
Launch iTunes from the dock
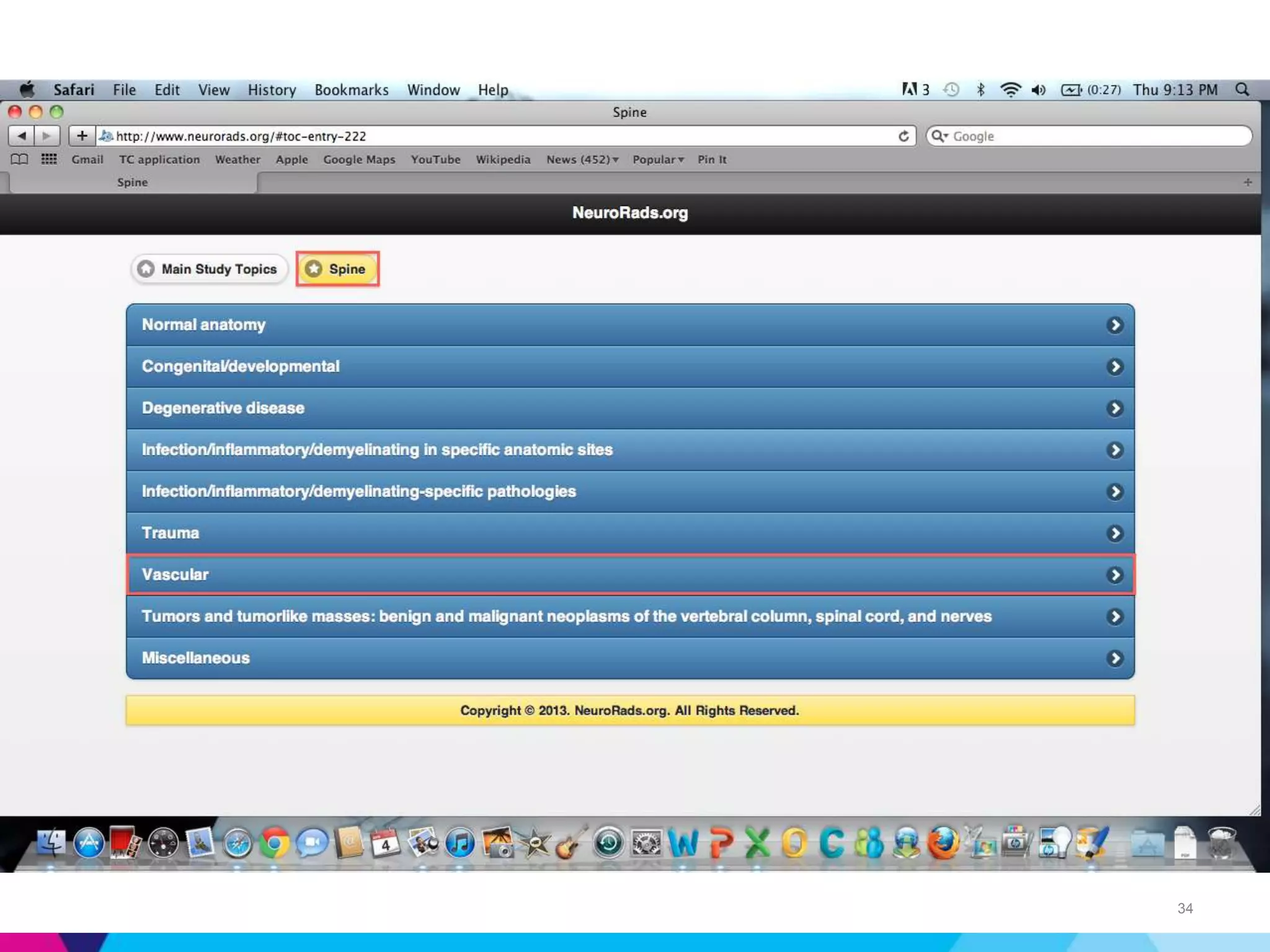pos(460,844)
